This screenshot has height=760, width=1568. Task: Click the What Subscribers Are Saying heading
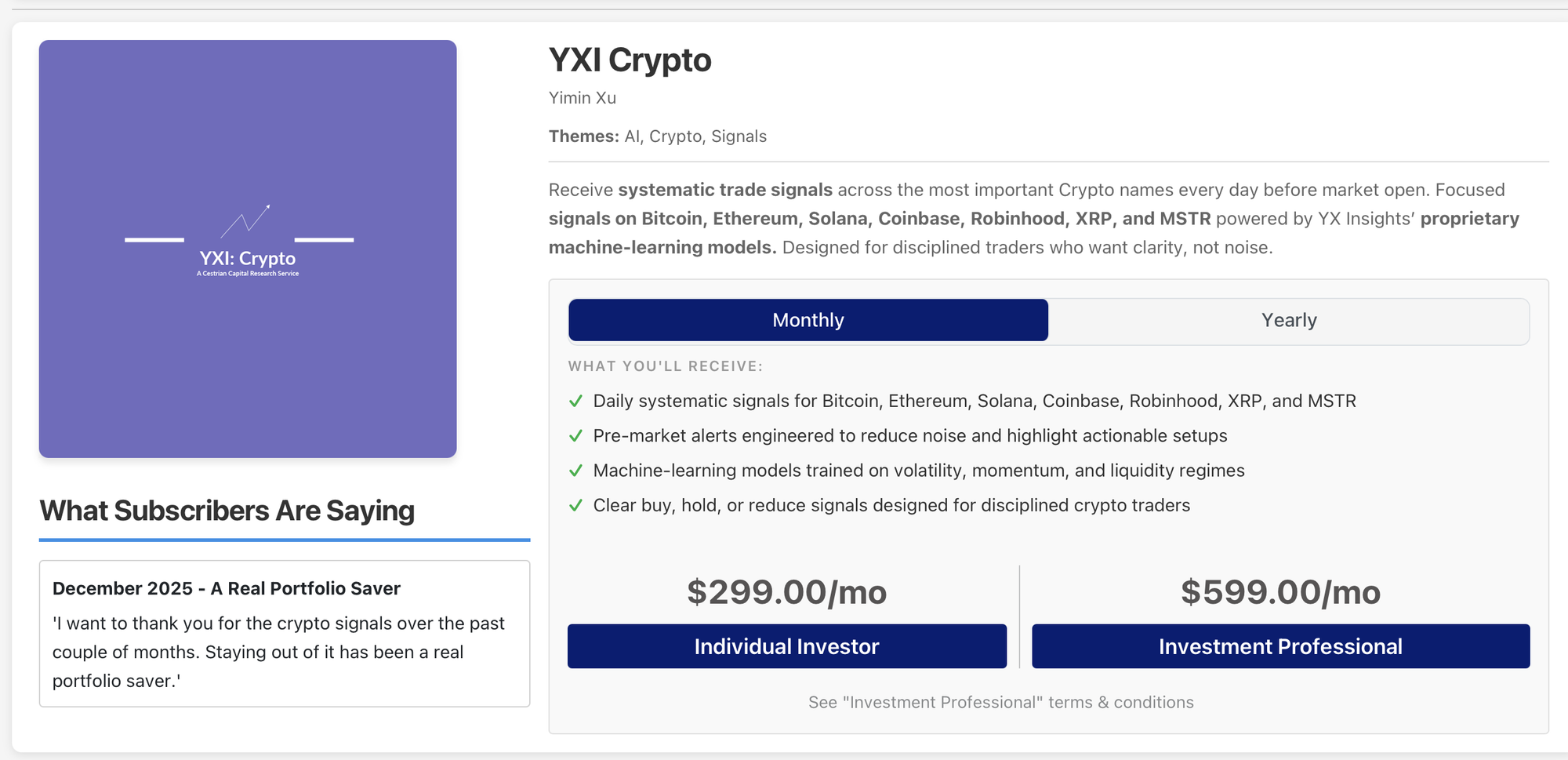pos(227,511)
